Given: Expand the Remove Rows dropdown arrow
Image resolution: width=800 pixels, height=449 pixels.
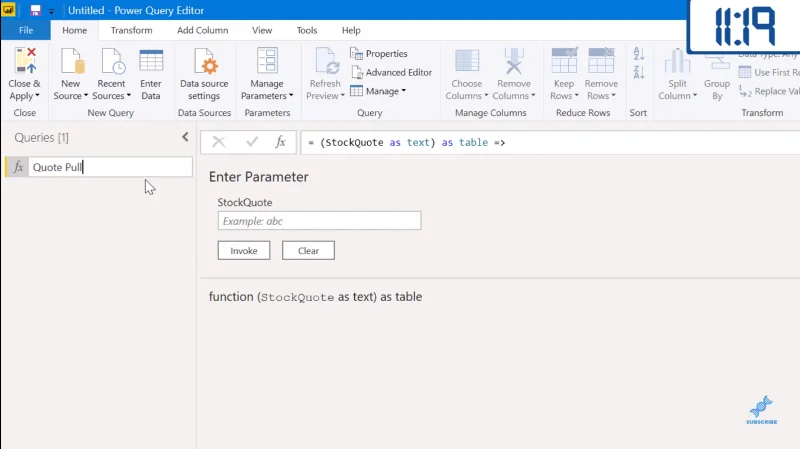Looking at the screenshot, I should click(614, 96).
